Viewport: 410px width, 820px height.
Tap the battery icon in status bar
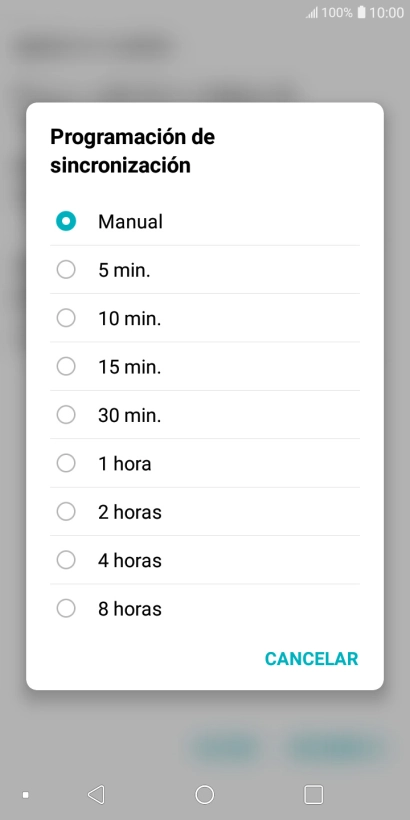[361, 13]
